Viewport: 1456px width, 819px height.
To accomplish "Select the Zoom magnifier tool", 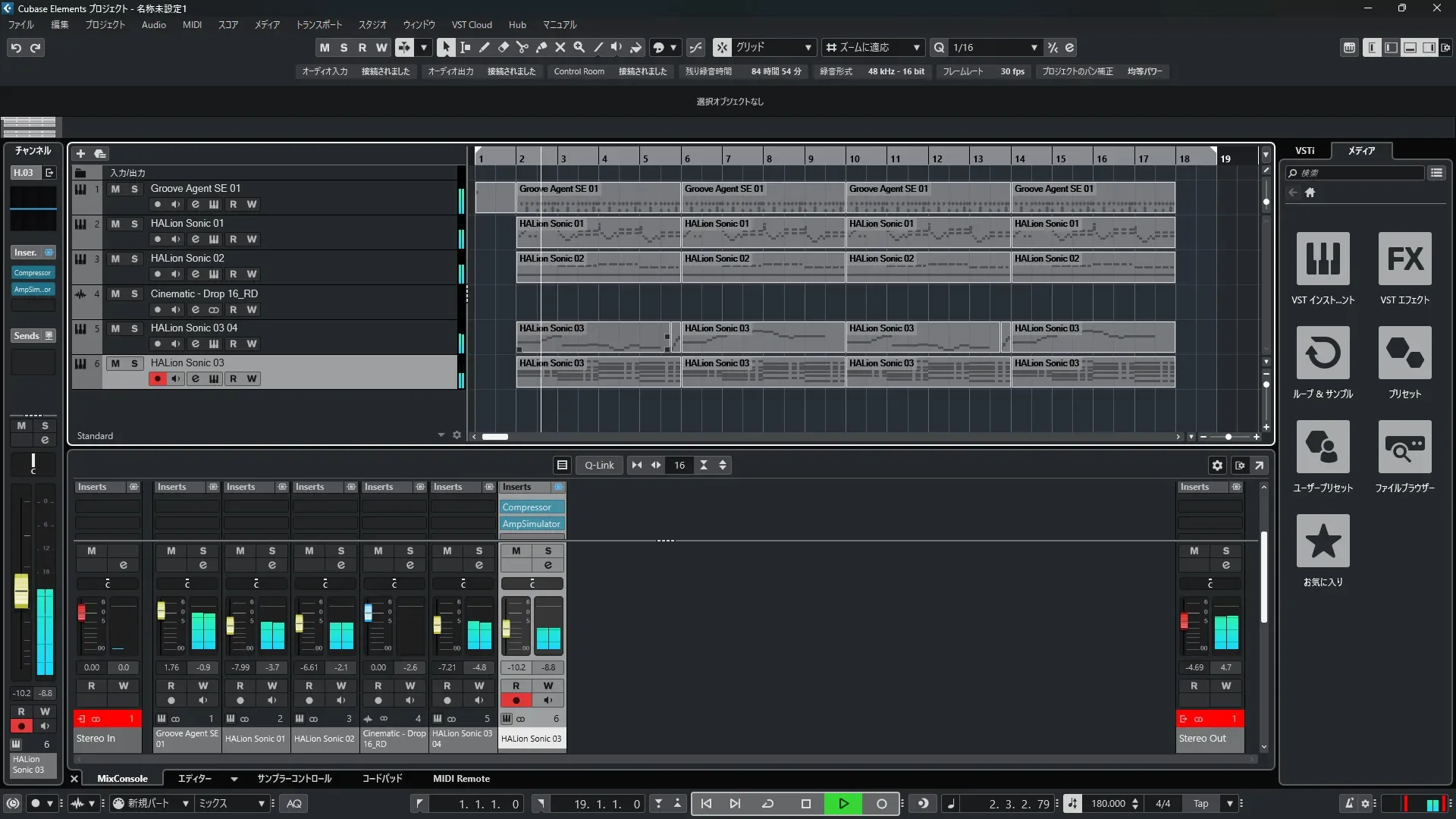I will pos(579,47).
